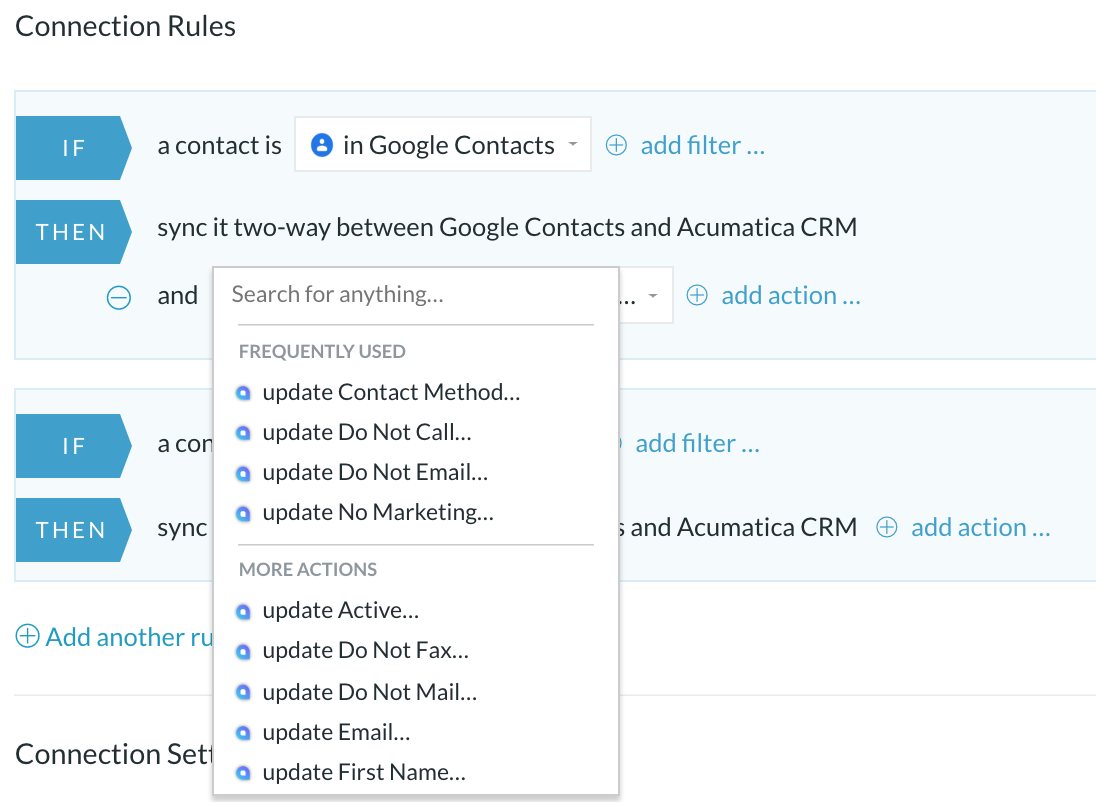Click the 'Search for anything...' field
This screenshot has width=1096, height=802.
pyautogui.click(x=415, y=294)
